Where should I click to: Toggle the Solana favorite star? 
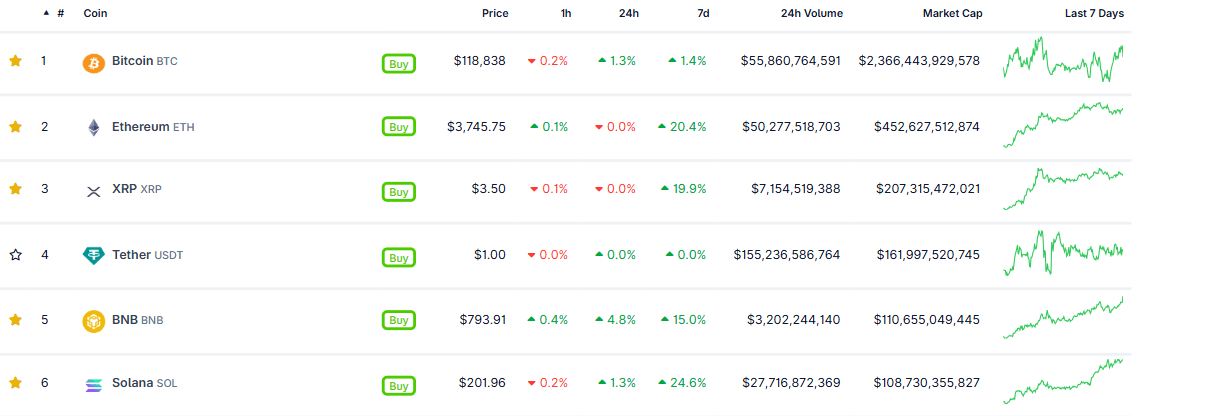click(x=15, y=383)
